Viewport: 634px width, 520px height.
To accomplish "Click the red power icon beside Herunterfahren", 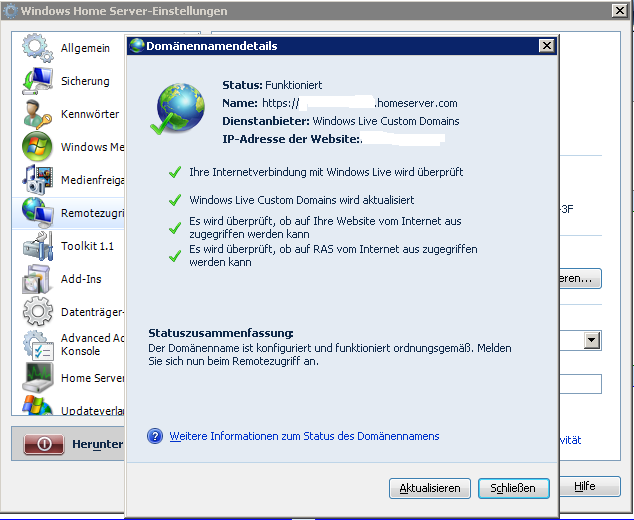I will tap(44, 444).
